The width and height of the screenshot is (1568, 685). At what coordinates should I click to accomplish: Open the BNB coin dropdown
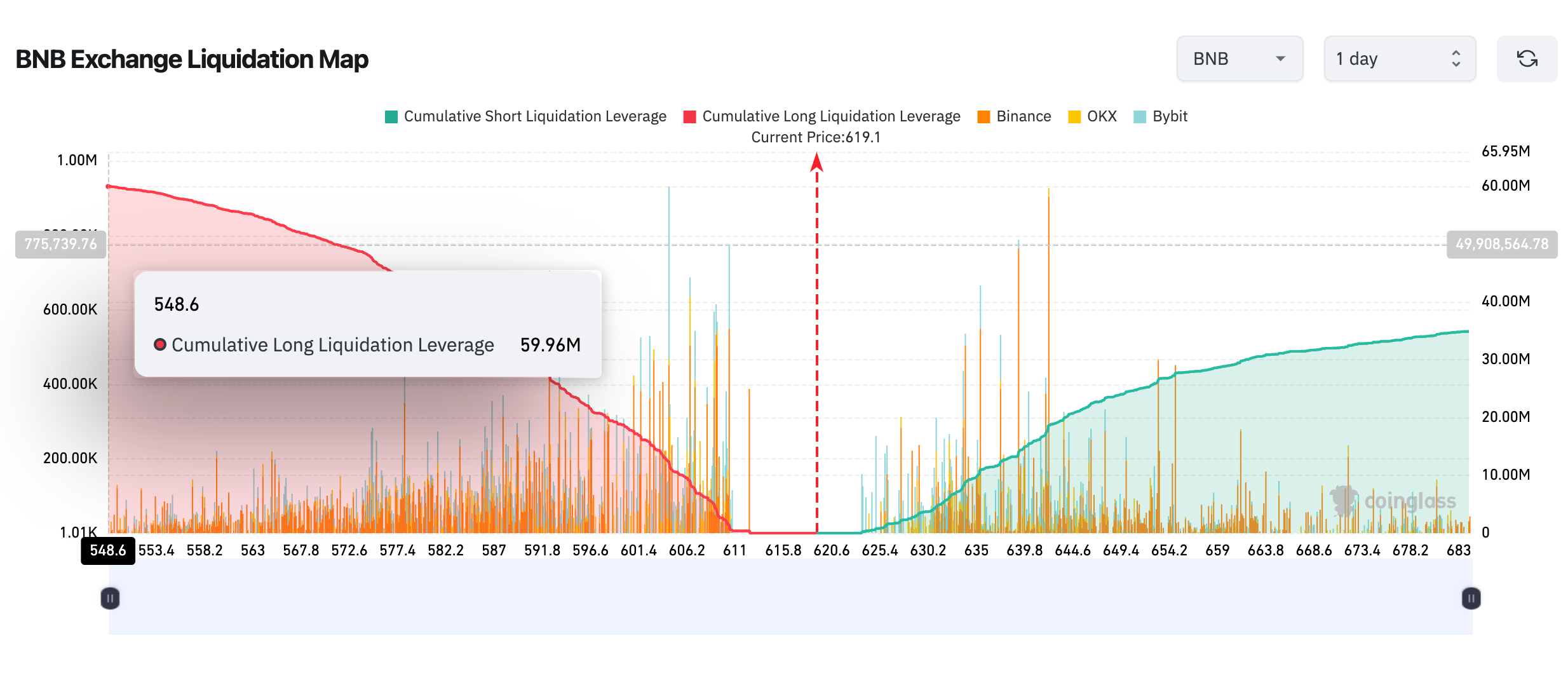(1240, 58)
